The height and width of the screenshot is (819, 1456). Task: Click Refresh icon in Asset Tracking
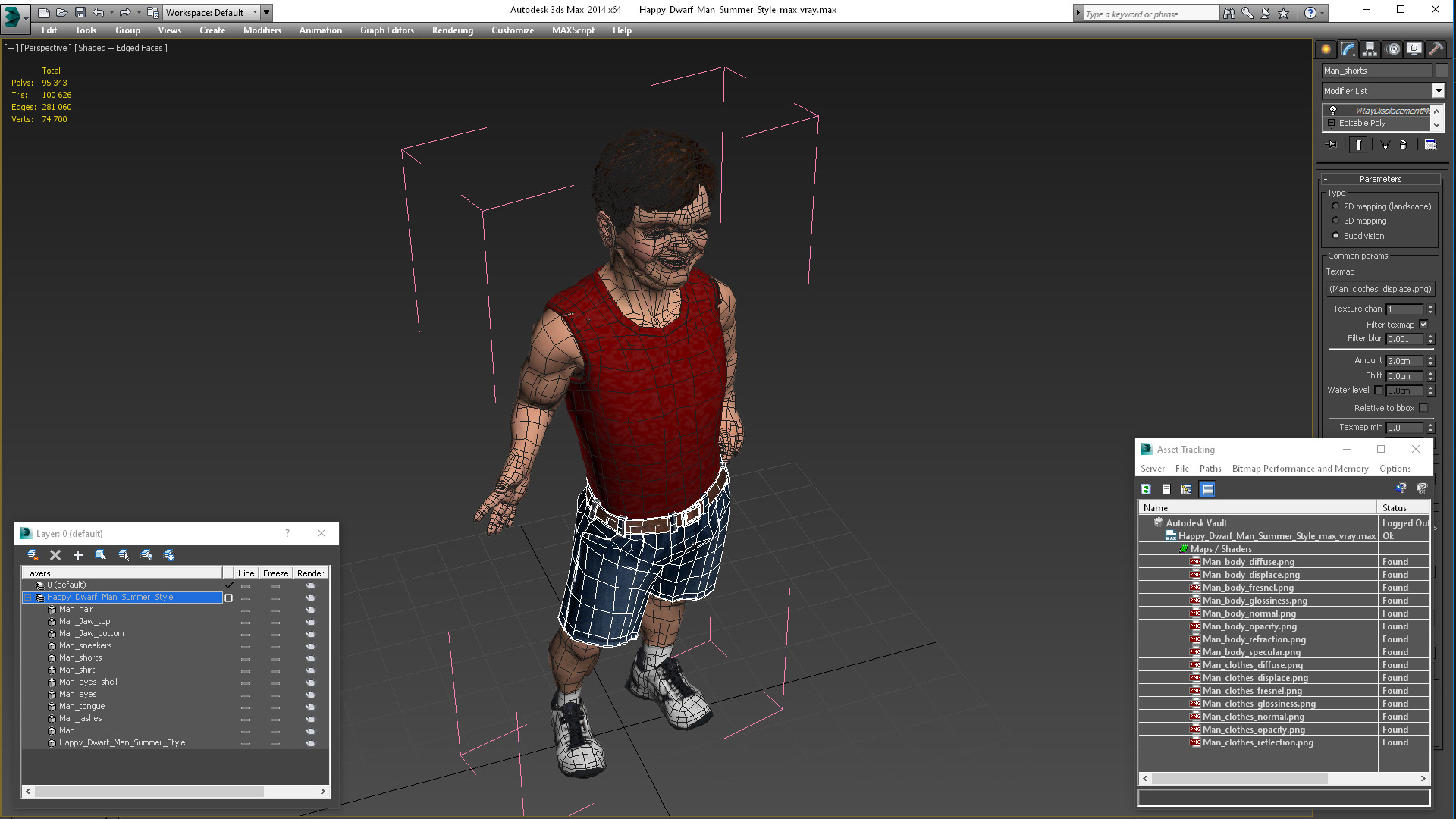point(1146,489)
